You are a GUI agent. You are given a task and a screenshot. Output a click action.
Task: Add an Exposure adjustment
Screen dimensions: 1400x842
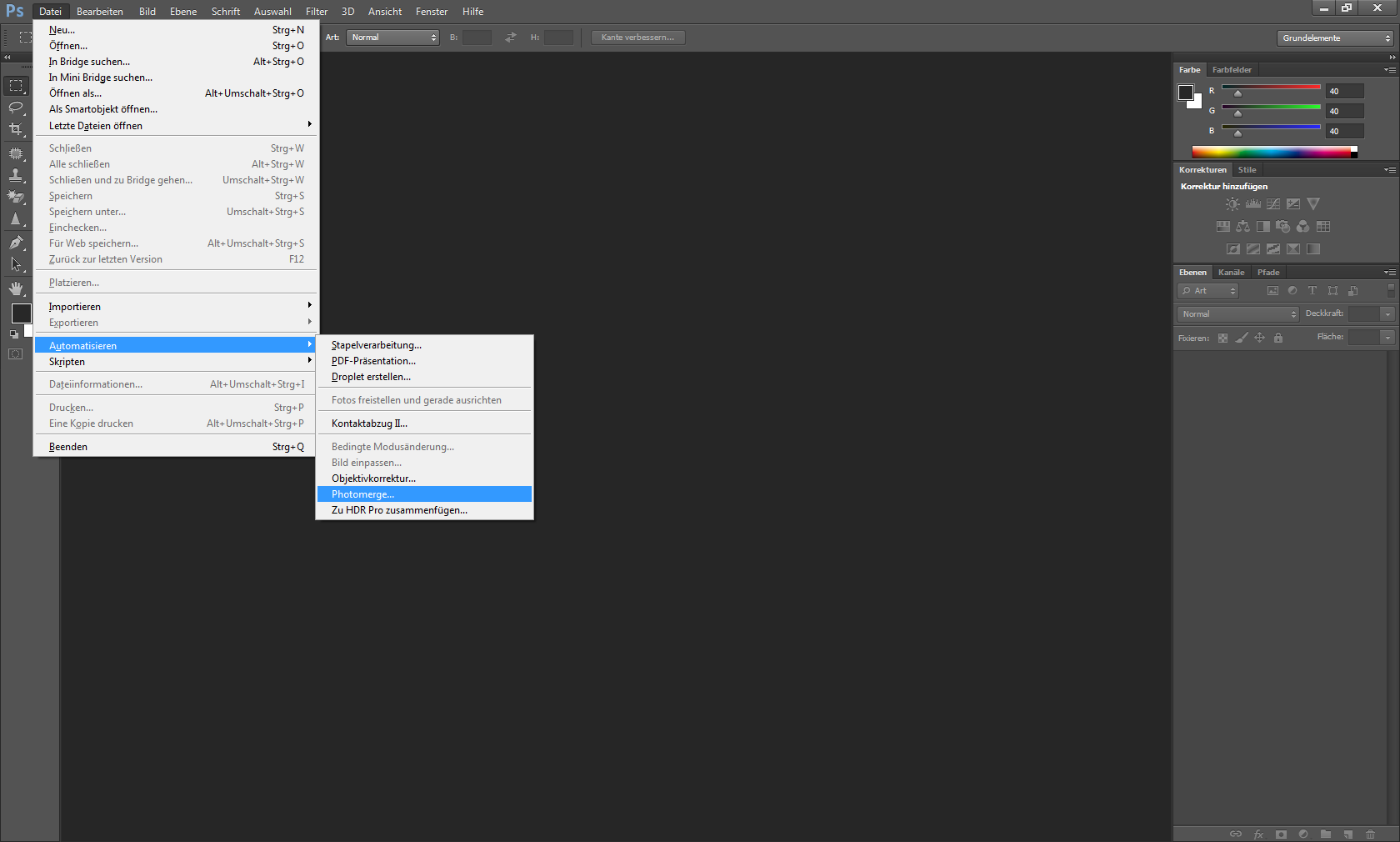coord(1293,204)
